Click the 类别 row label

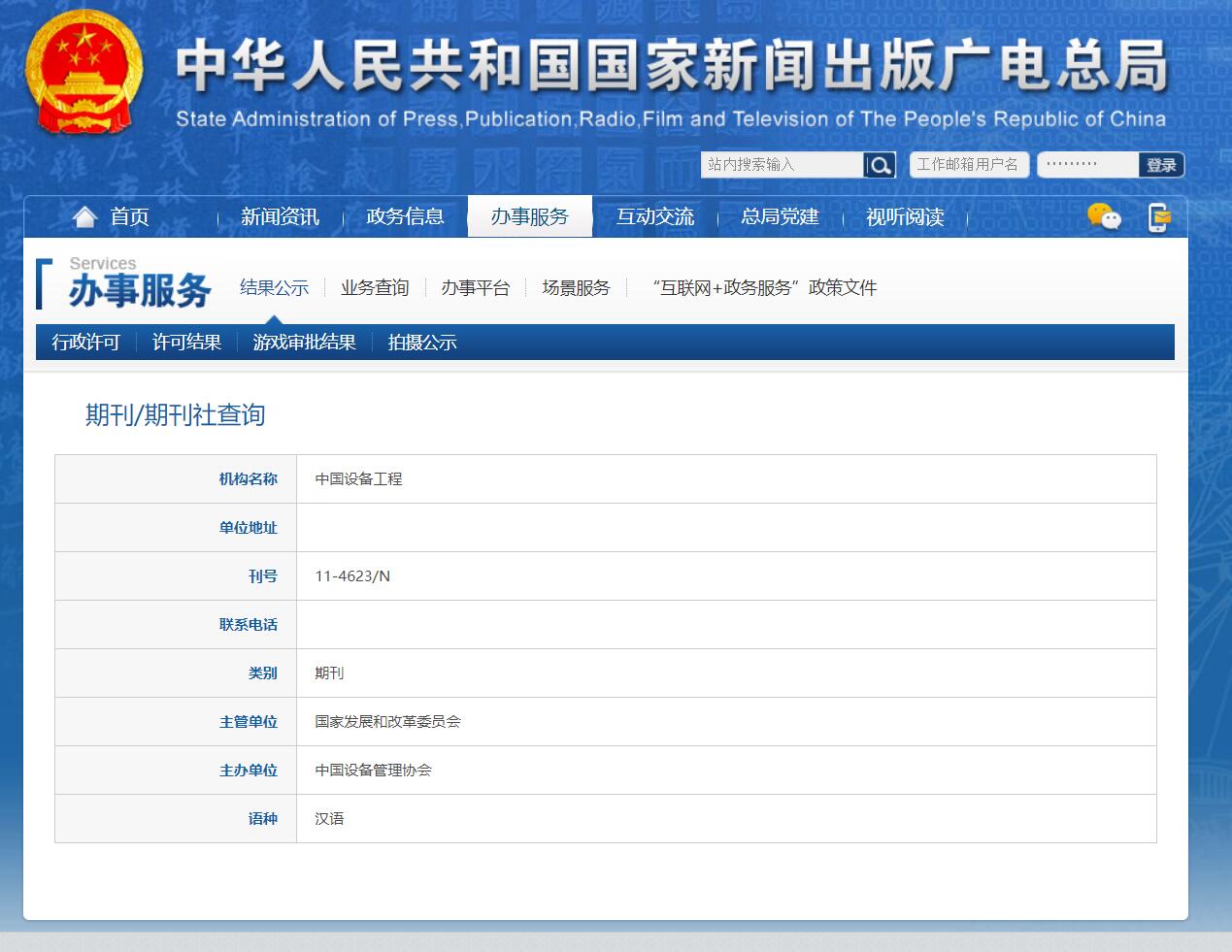click(x=263, y=673)
